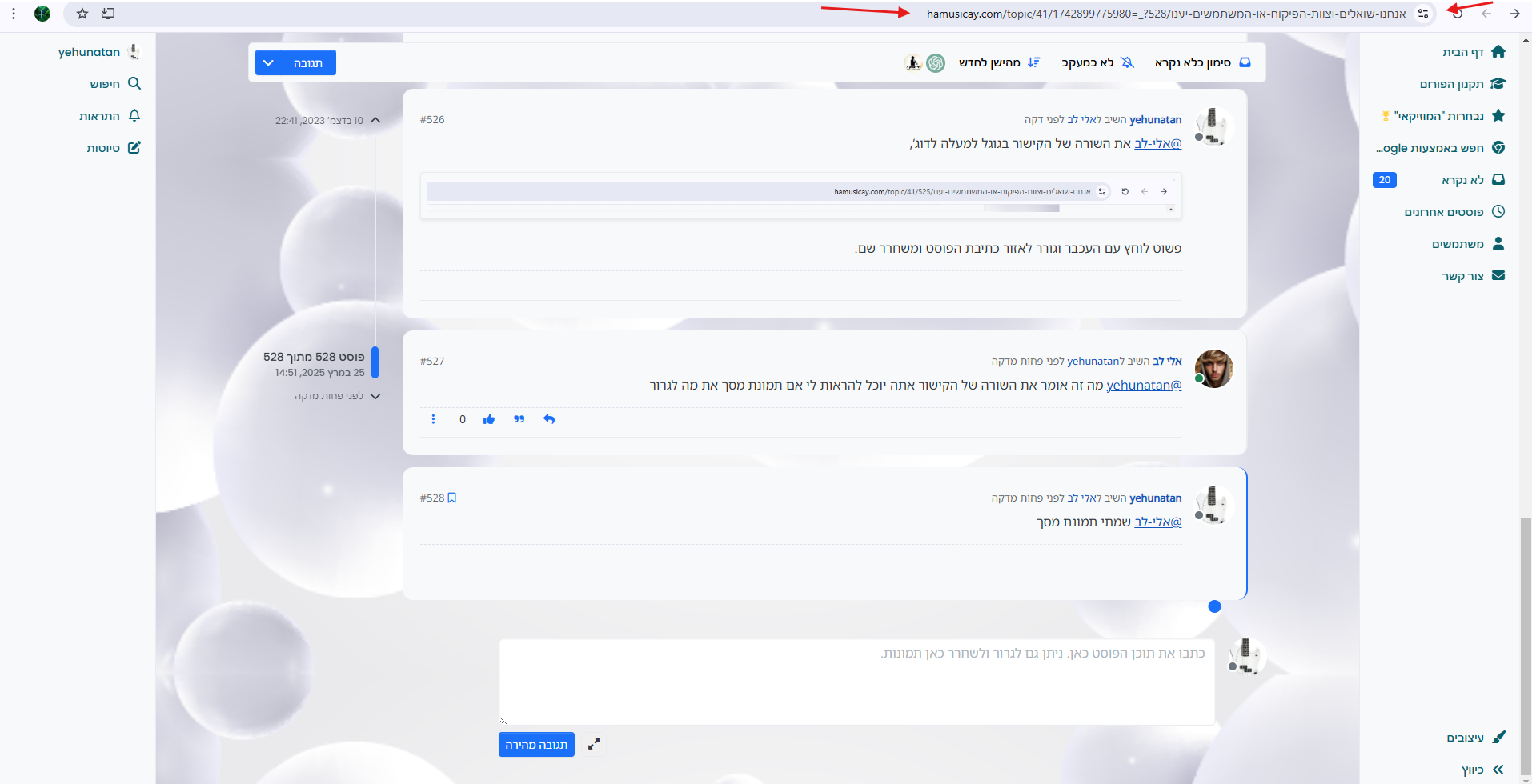Image resolution: width=1532 pixels, height=784 pixels.
Task: Open נבחרת המוזיקיה star item
Action: pos(1443,116)
